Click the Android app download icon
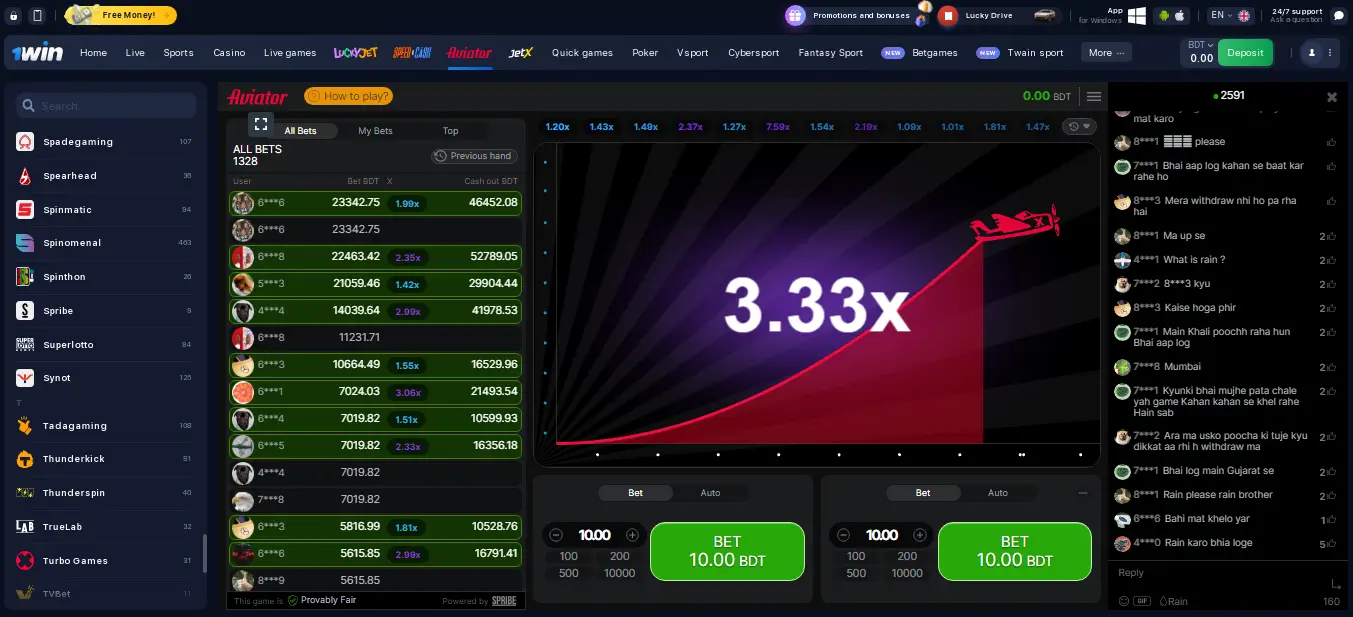Viewport: 1353px width, 617px height. [1164, 16]
